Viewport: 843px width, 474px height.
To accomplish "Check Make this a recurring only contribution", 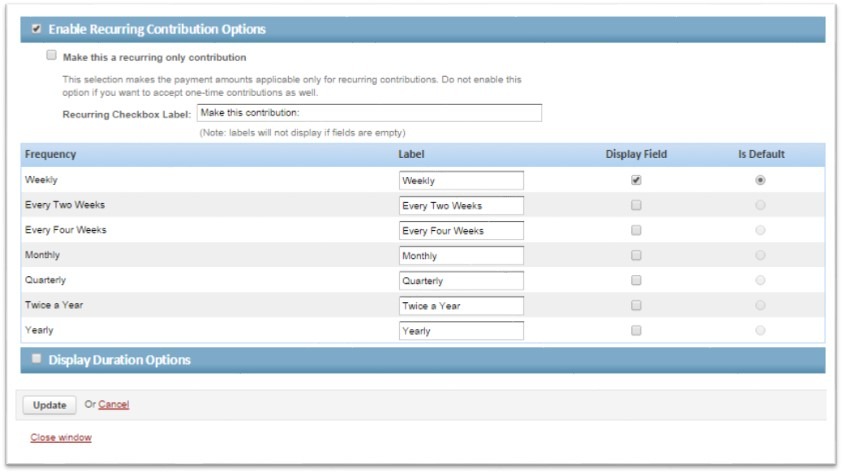I will click(52, 55).
